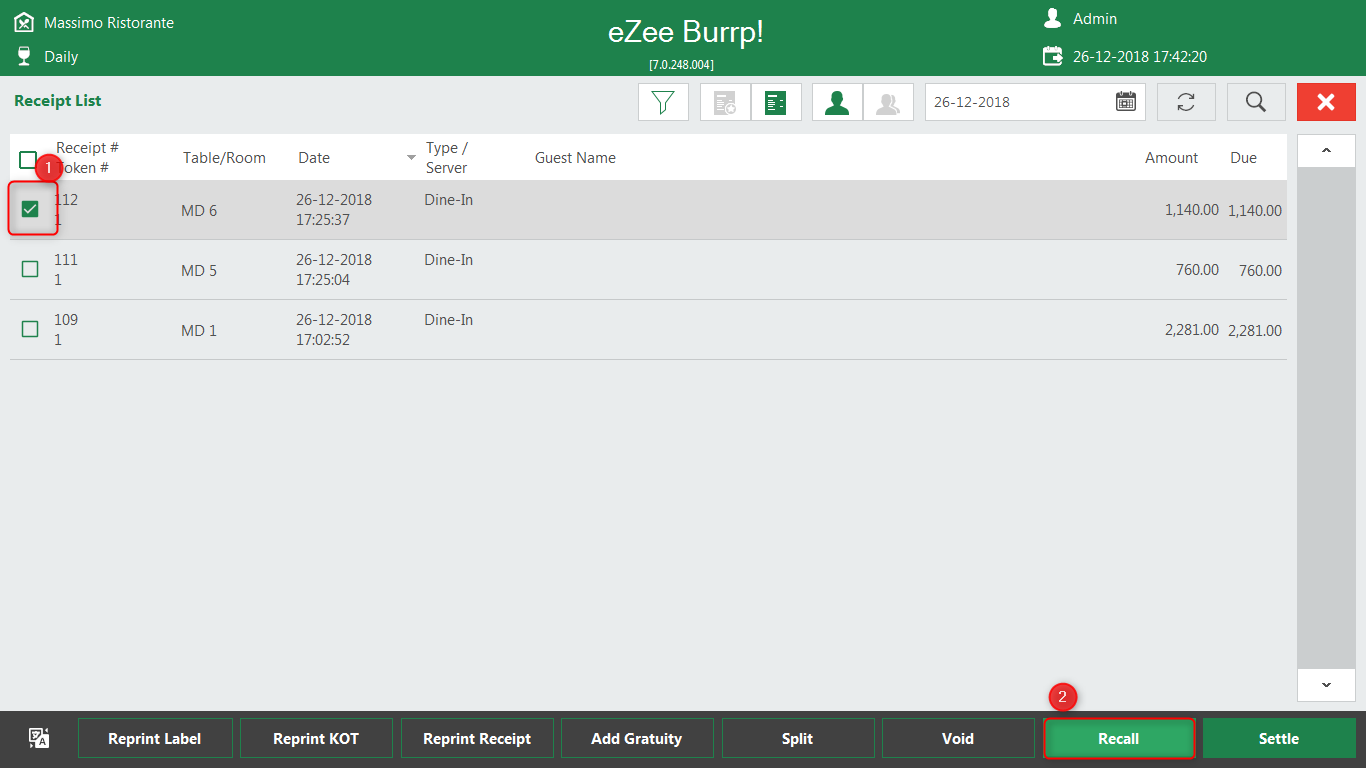The width and height of the screenshot is (1366, 768).
Task: Click the grayed receipt cancel icon
Action: [x=725, y=102]
